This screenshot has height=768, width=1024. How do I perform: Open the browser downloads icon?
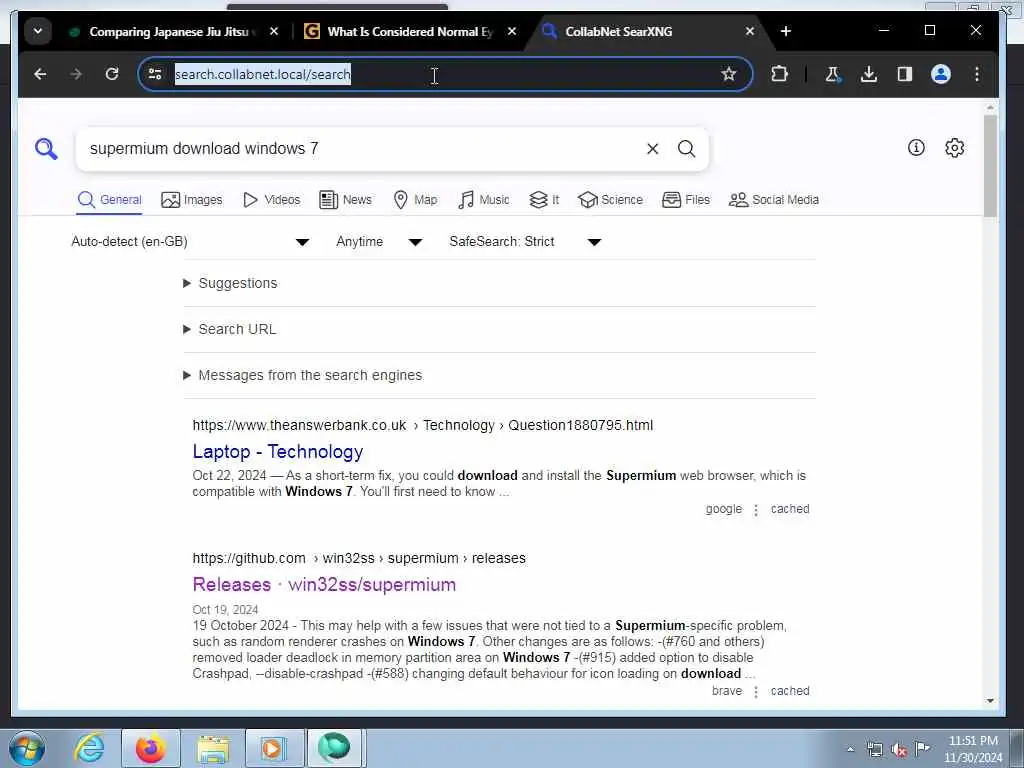coord(869,74)
